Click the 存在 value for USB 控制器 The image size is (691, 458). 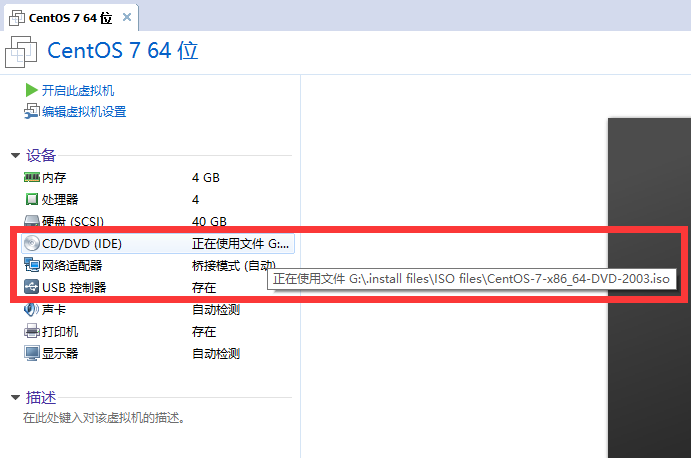[204, 288]
